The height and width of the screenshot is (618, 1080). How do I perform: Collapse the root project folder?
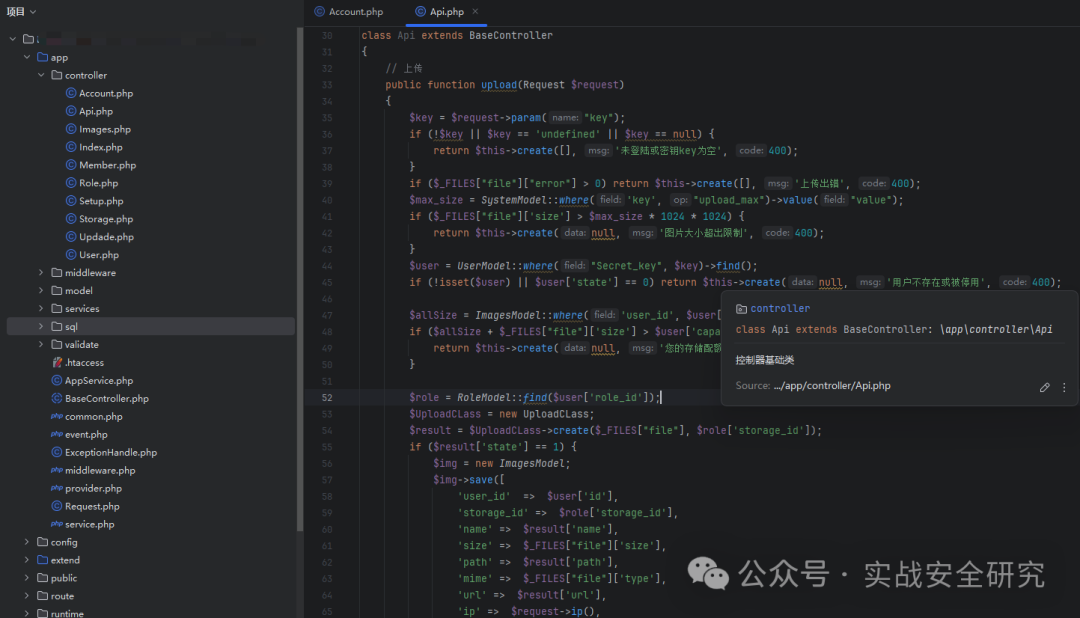(12, 39)
